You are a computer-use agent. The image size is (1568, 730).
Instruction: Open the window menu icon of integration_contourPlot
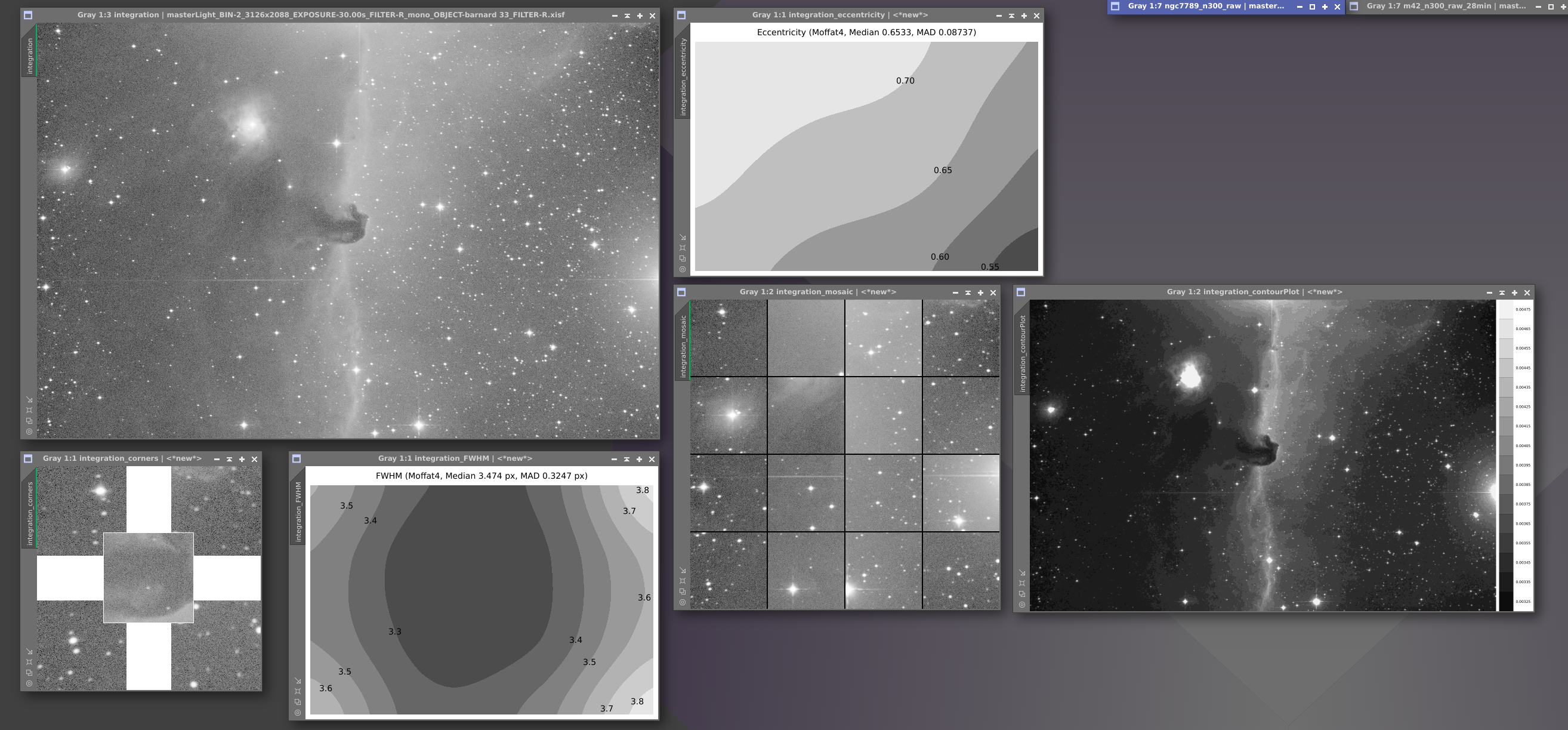point(1021,292)
